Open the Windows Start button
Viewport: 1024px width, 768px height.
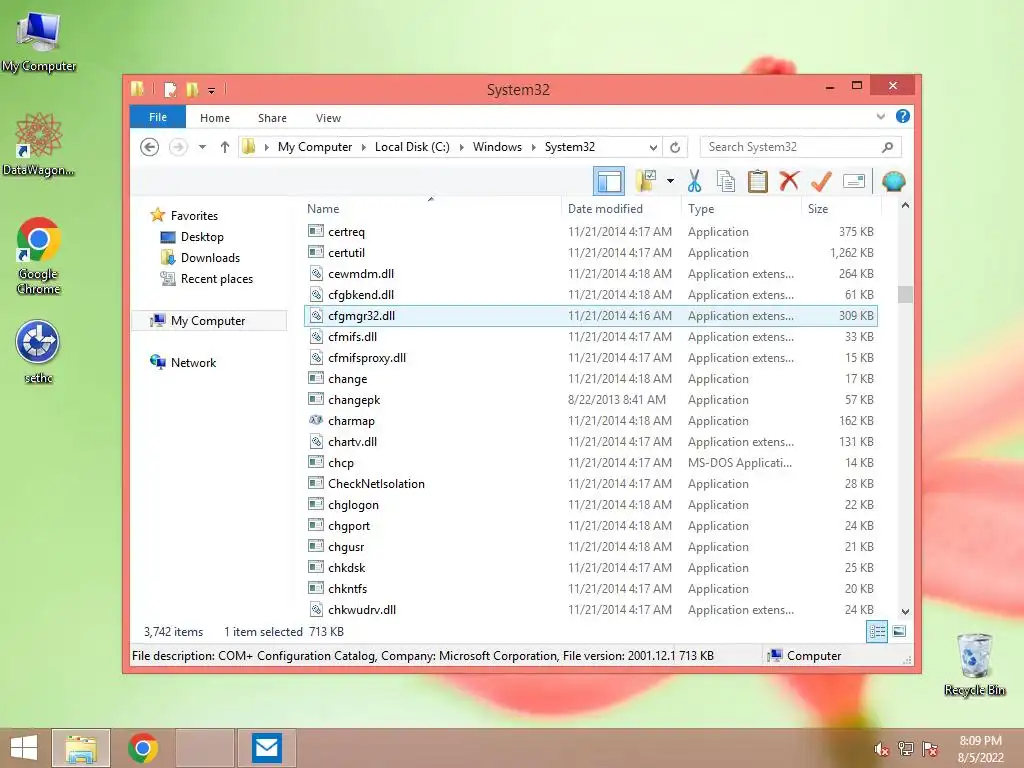tap(24, 748)
